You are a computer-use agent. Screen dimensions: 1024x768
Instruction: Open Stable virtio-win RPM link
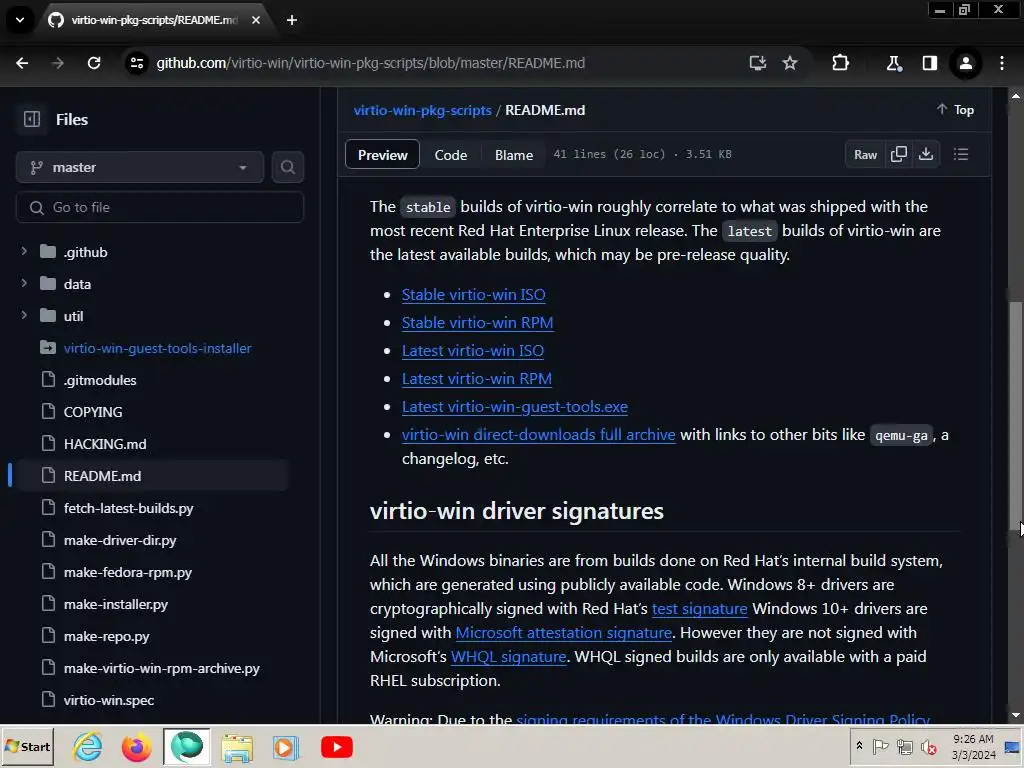(x=477, y=323)
